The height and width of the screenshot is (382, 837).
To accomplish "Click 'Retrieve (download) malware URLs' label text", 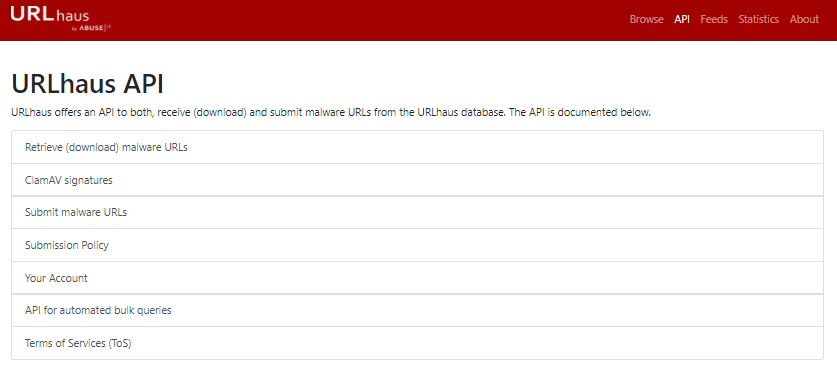I will [106, 147].
